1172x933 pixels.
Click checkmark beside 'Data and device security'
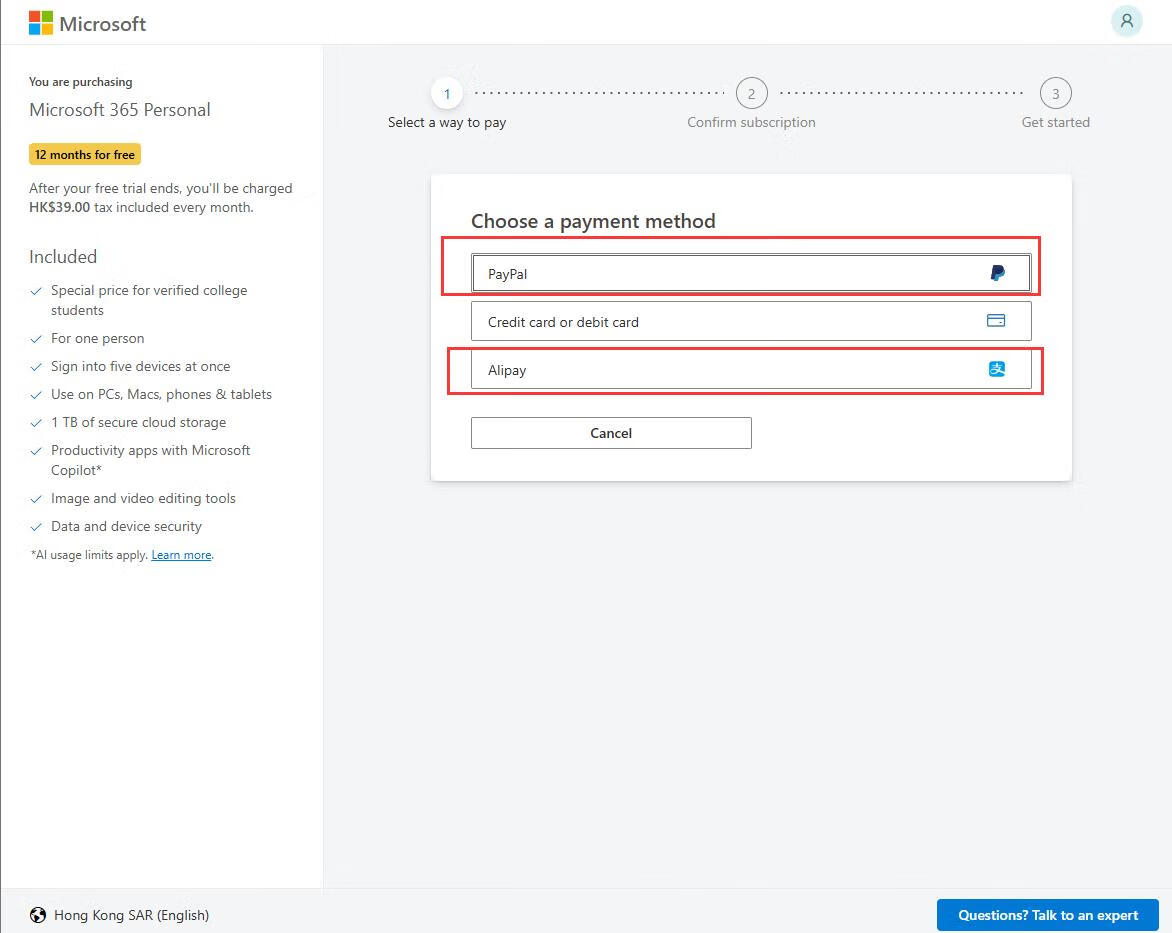pos(36,527)
